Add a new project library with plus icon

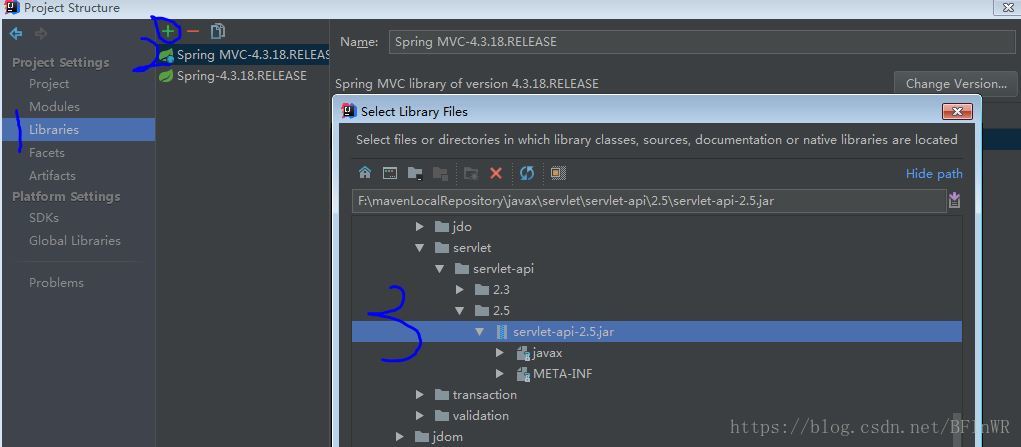tap(169, 31)
